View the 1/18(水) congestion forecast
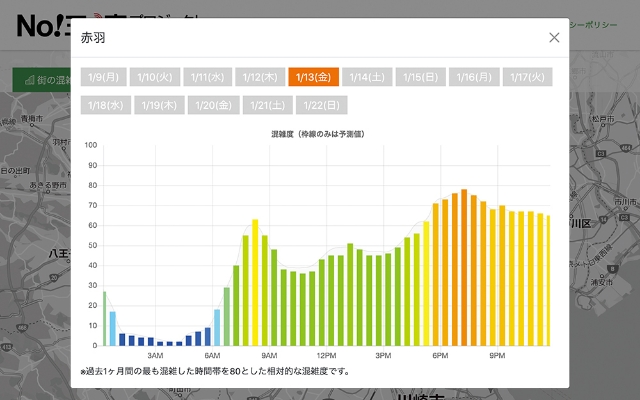This screenshot has height=400, width=640. tap(105, 104)
